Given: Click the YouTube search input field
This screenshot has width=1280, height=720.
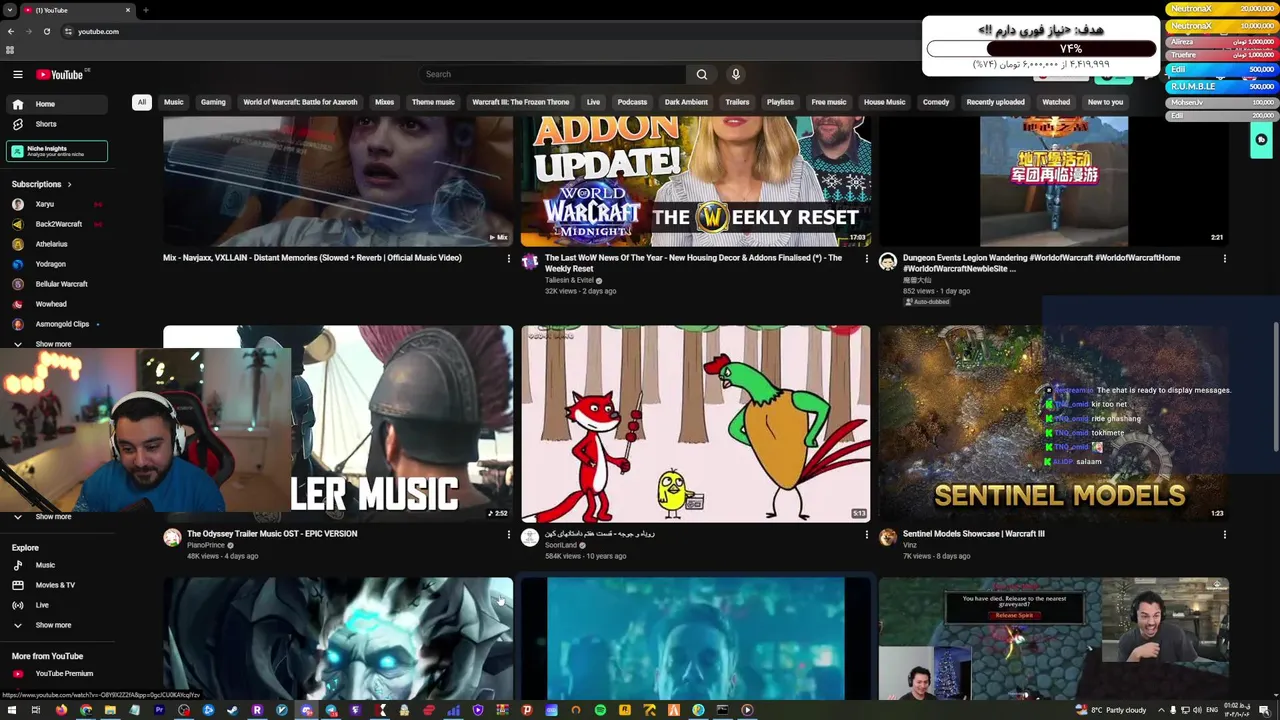Looking at the screenshot, I should tap(553, 74).
